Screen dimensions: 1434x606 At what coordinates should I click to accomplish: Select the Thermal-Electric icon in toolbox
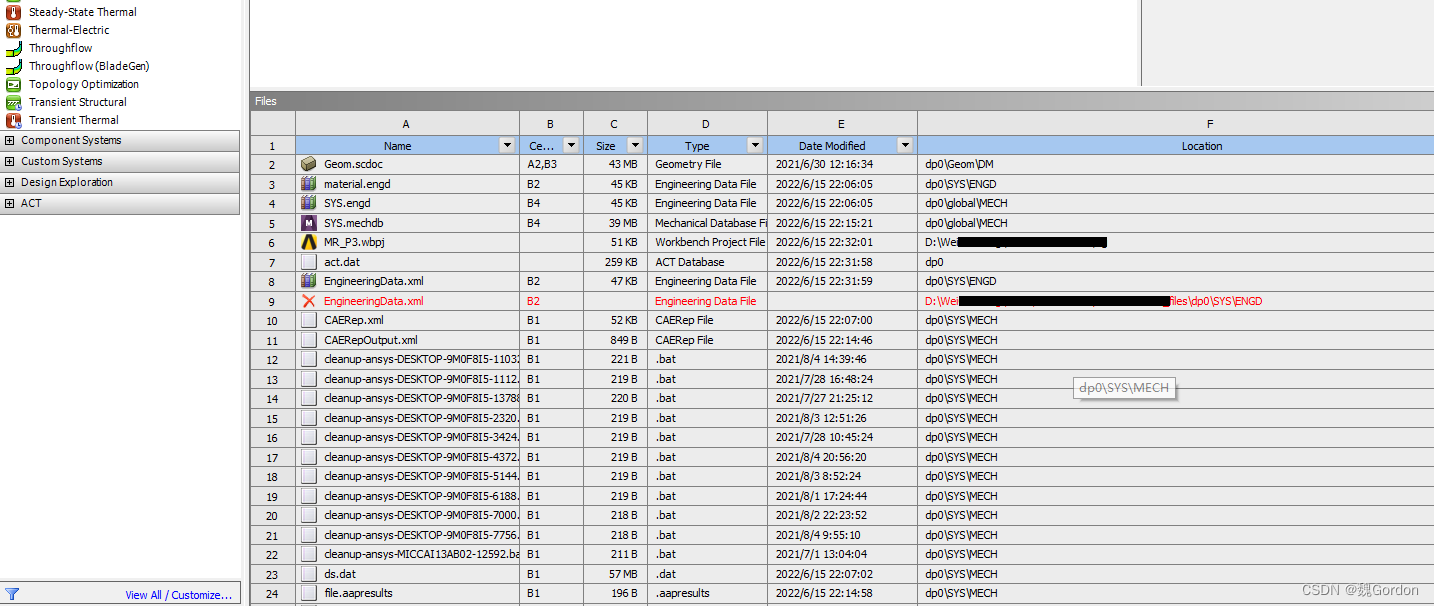click(13, 30)
